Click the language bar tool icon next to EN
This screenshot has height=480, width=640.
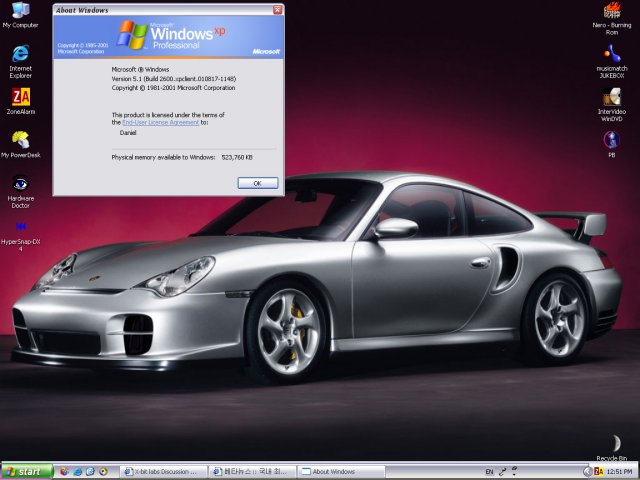(x=502, y=471)
